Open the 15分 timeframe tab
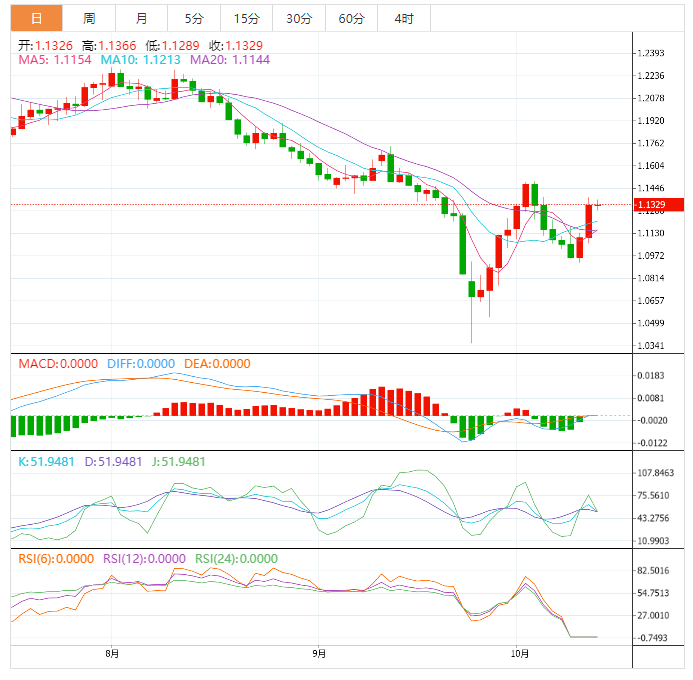 247,19
